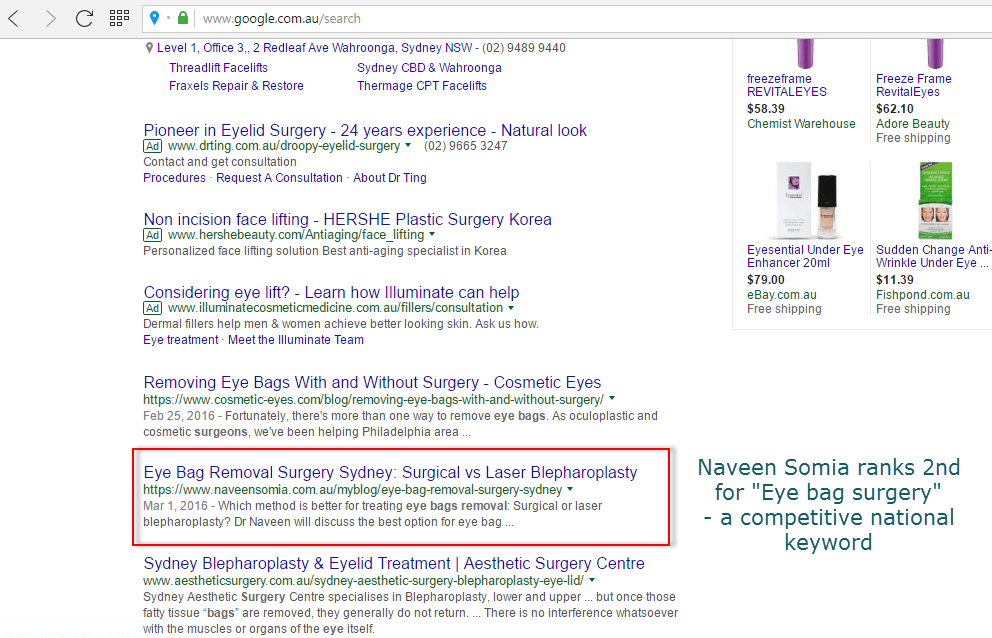Open the naveensomia.com.au result dropdown arrow
Screen dimensions: 992x638
(570, 489)
